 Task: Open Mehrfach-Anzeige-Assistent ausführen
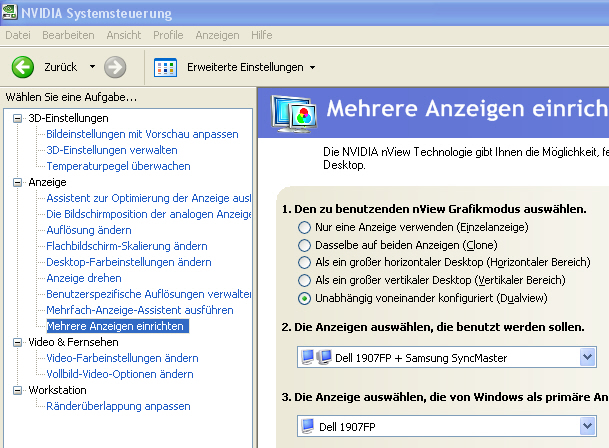tap(140, 310)
